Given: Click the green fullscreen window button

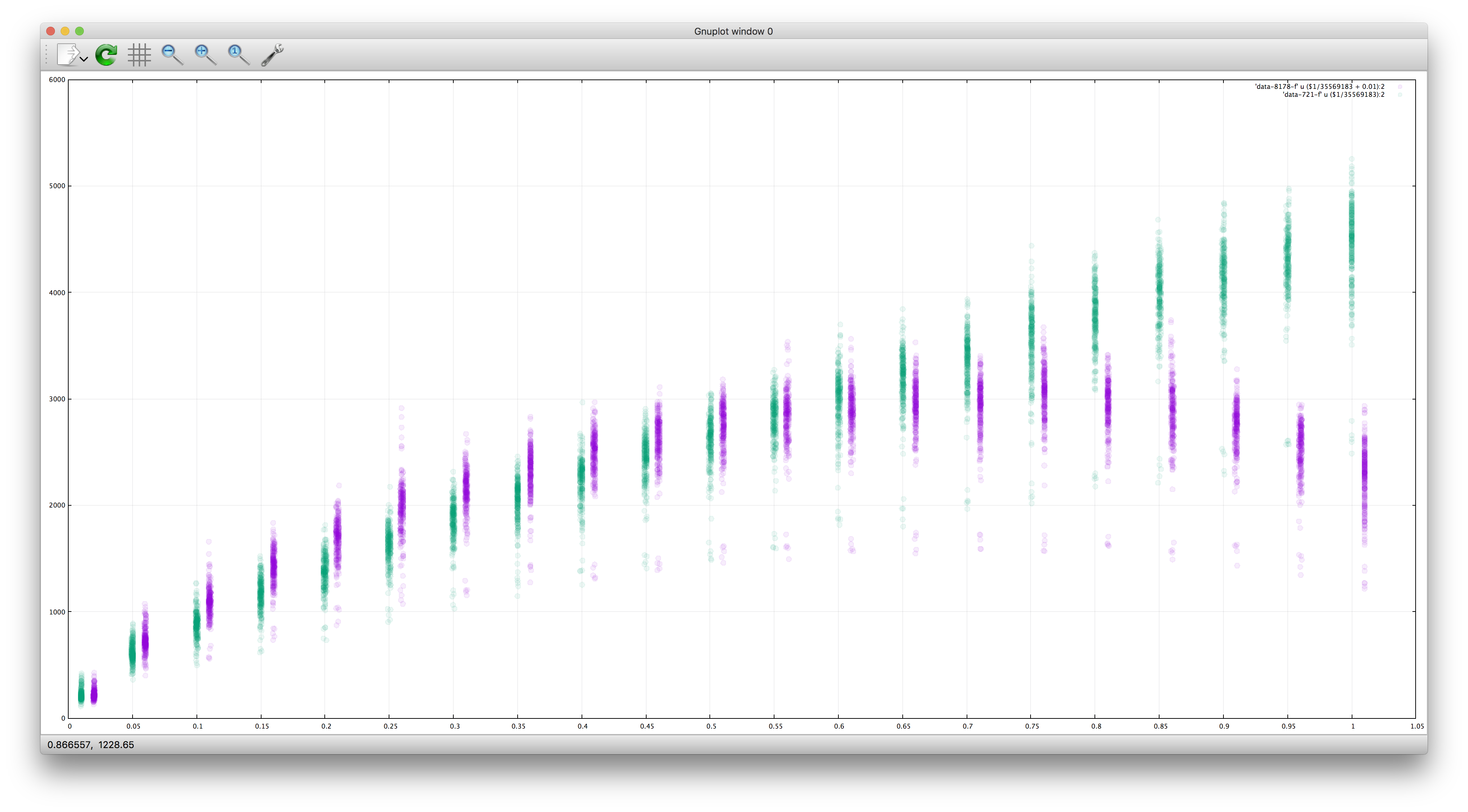Looking at the screenshot, I should [x=80, y=31].
